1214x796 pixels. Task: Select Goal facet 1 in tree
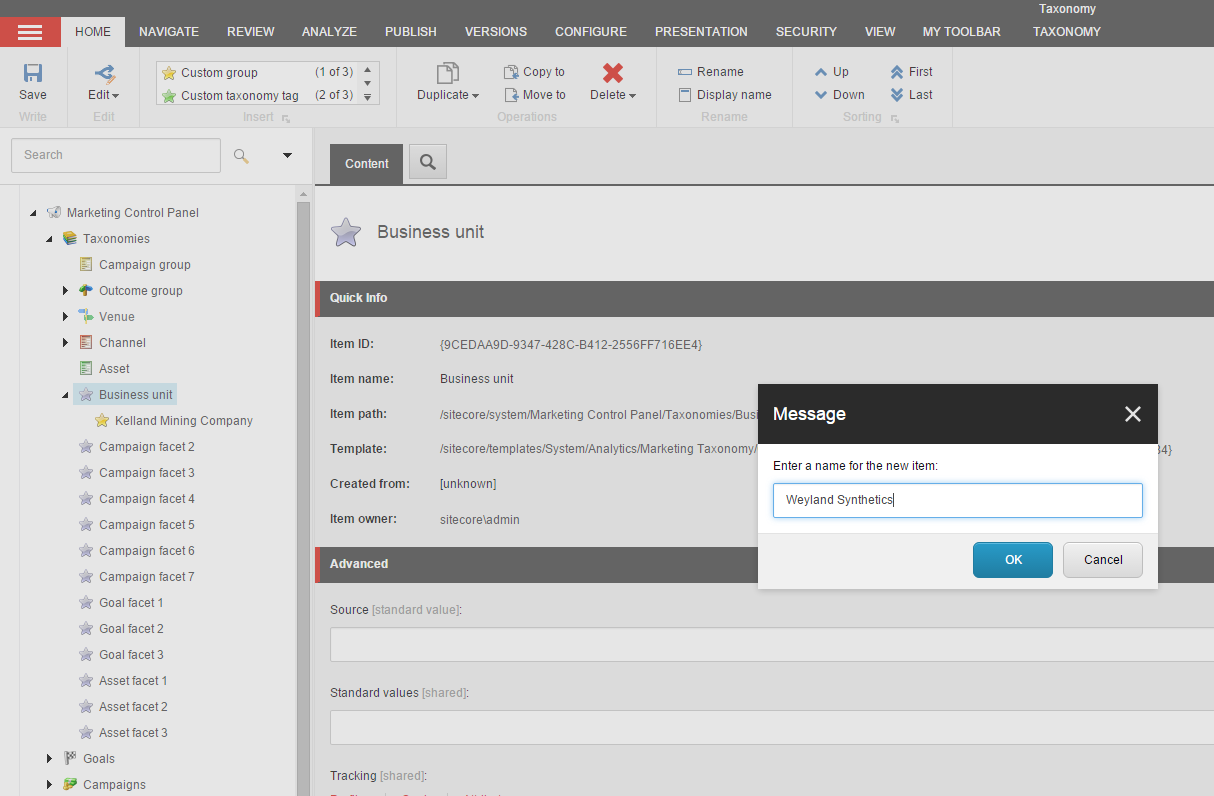(131, 603)
